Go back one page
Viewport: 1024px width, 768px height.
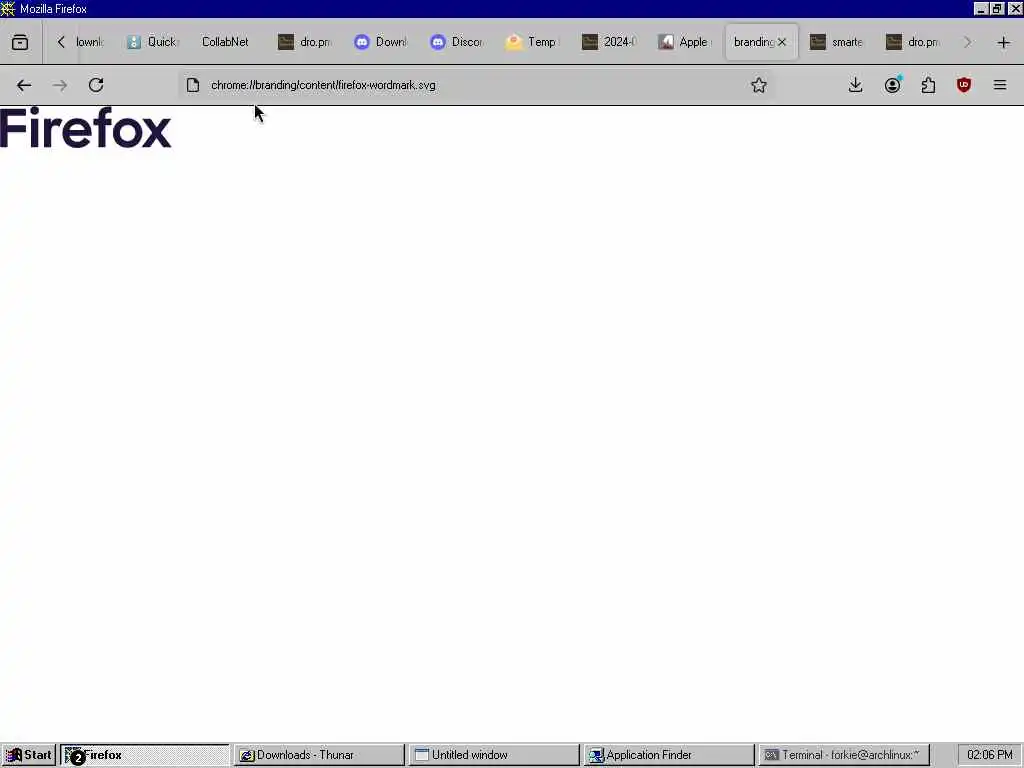point(24,85)
